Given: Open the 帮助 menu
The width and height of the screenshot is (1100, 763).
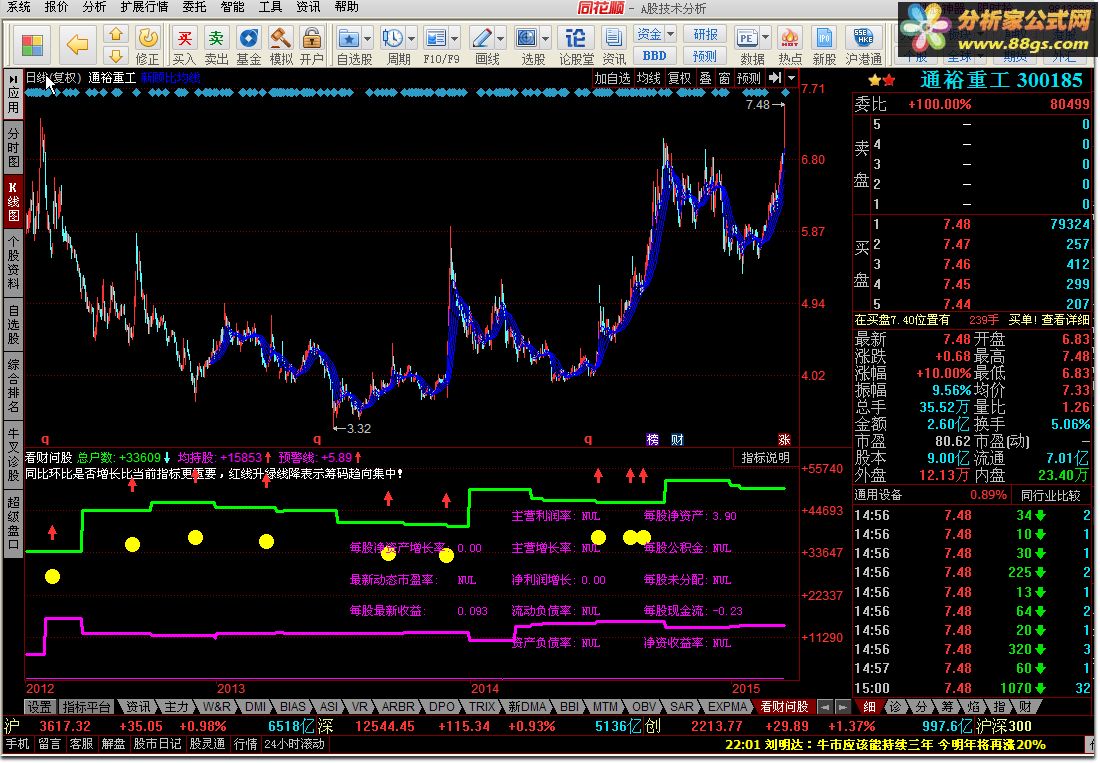Looking at the screenshot, I should [347, 7].
